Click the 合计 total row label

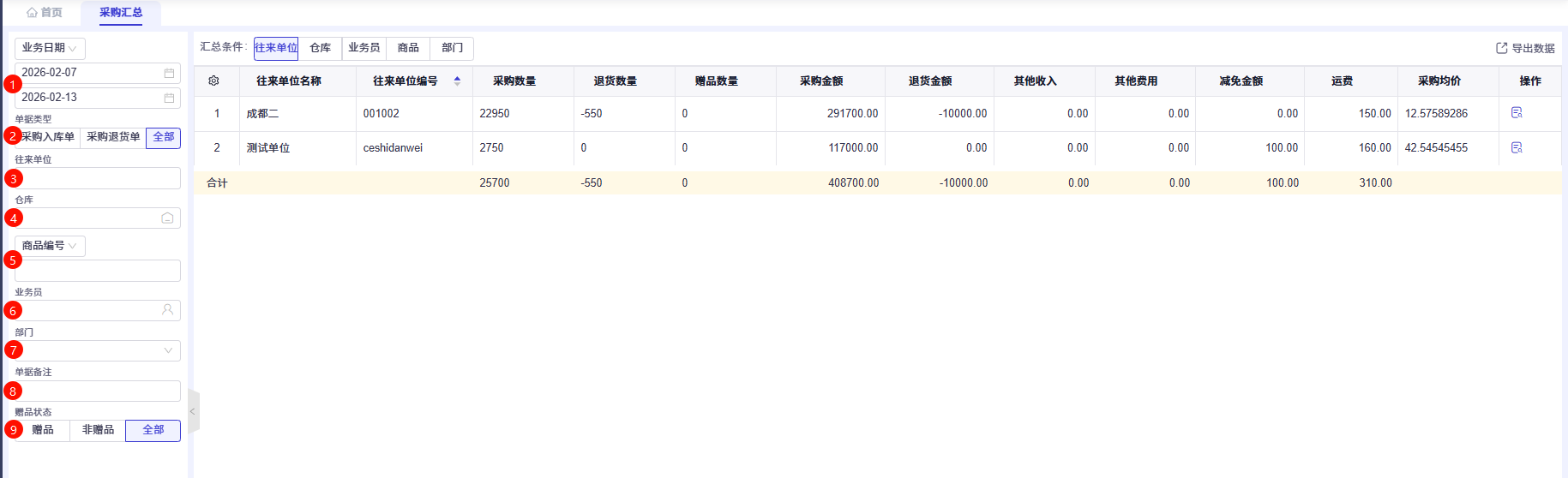point(217,183)
